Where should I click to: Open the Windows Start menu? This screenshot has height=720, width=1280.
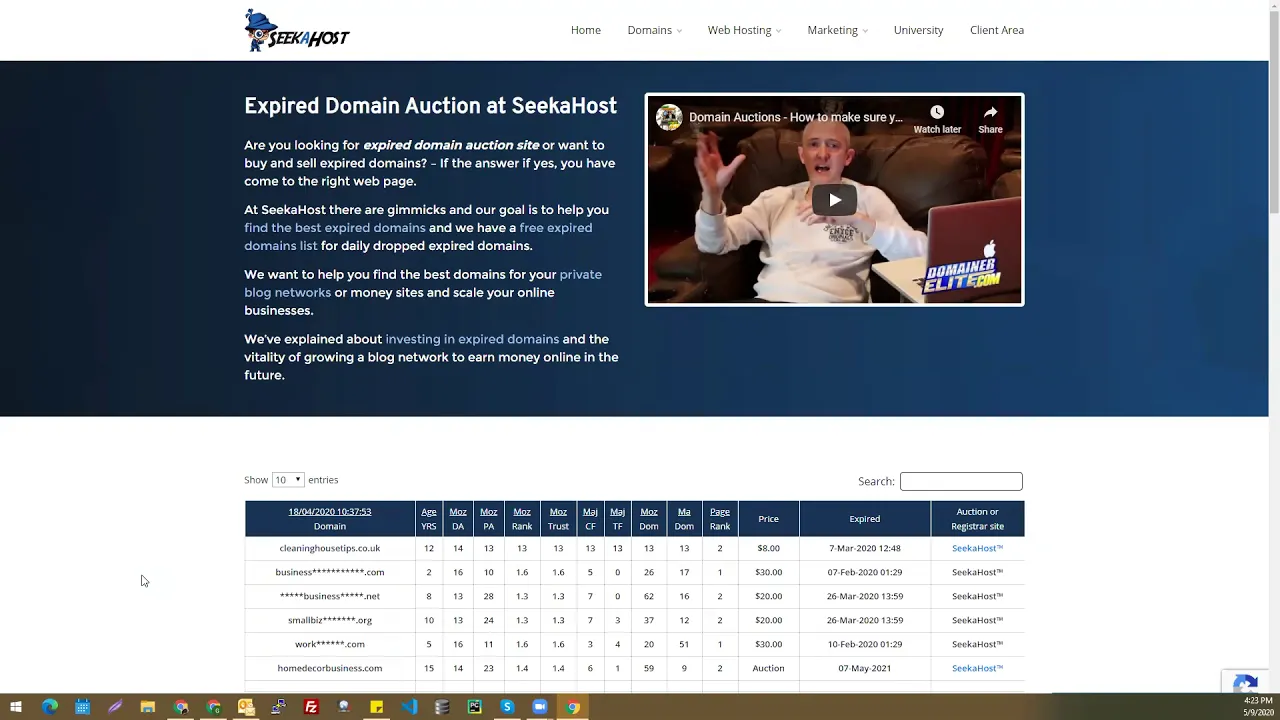tap(16, 707)
